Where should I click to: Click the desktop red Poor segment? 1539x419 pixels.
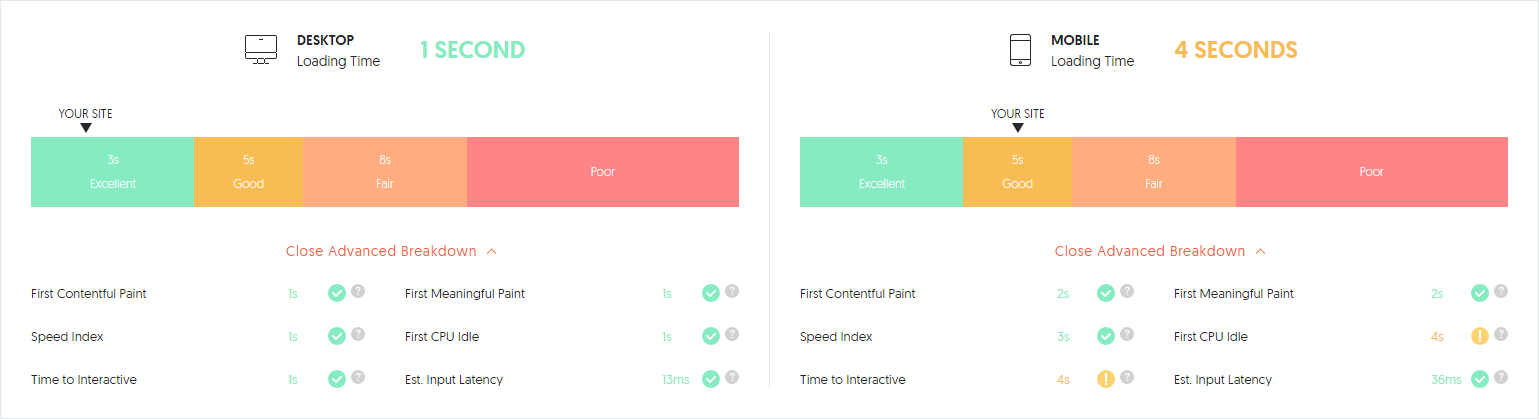coord(603,172)
